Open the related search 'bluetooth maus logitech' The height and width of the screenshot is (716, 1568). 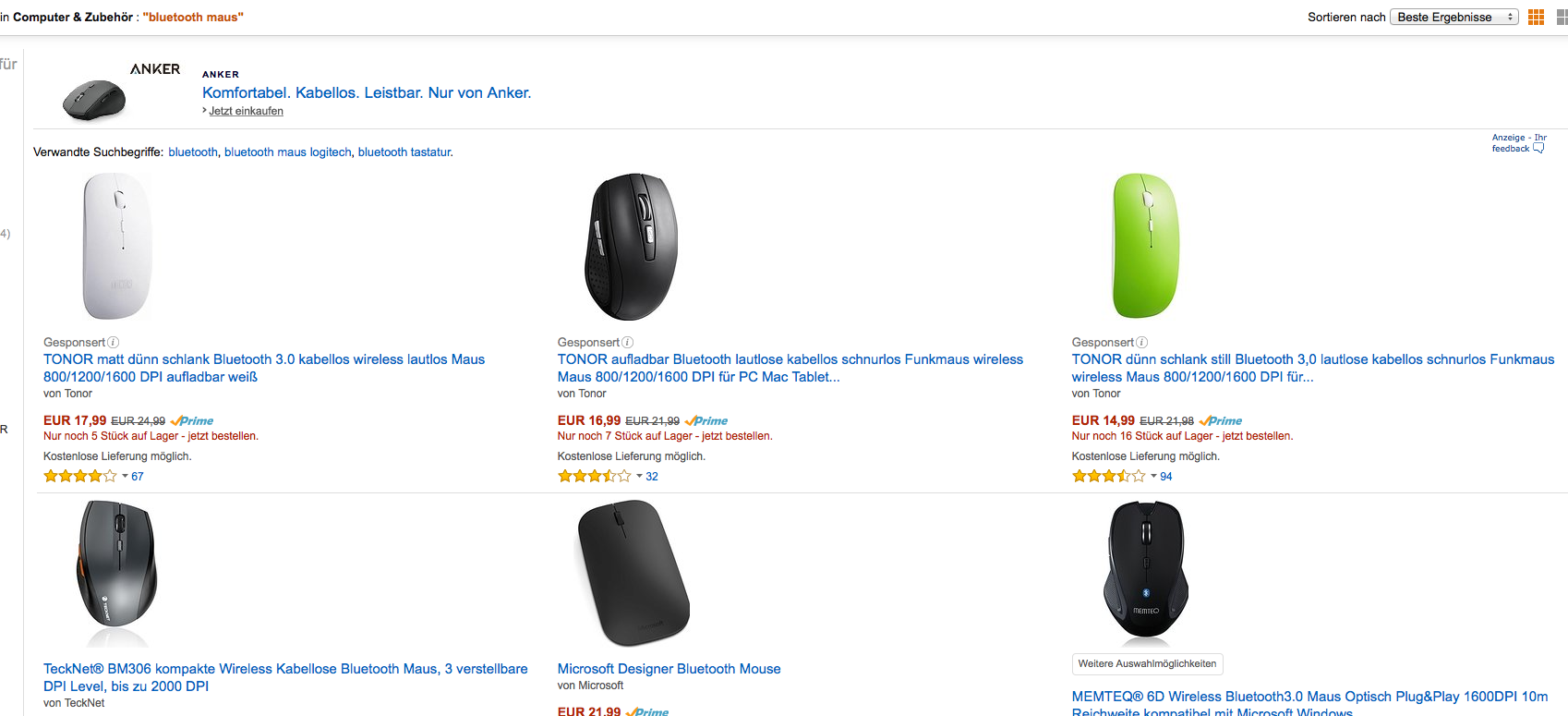coord(287,152)
